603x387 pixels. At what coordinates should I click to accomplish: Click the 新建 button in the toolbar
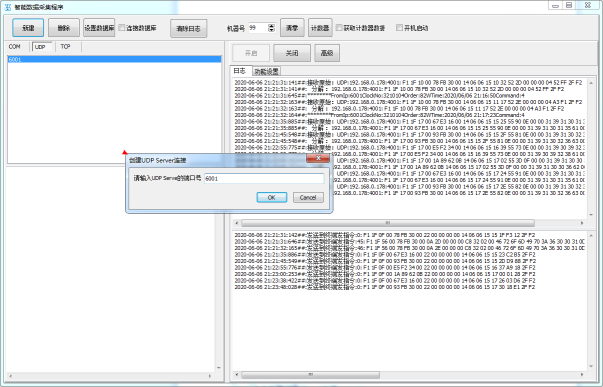[x=28, y=28]
